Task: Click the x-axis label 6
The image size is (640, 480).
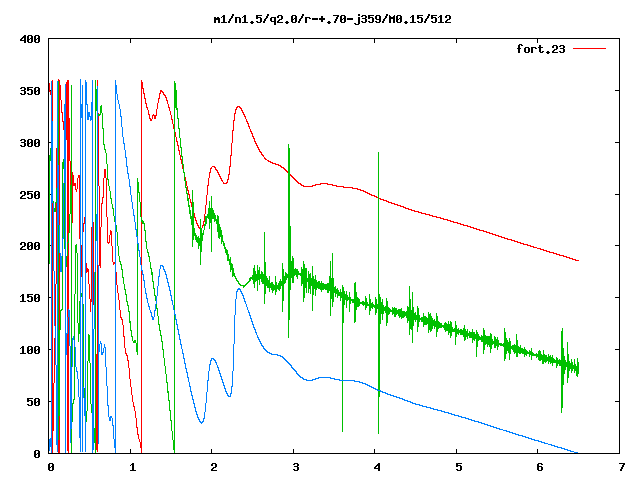Action: click(x=540, y=467)
